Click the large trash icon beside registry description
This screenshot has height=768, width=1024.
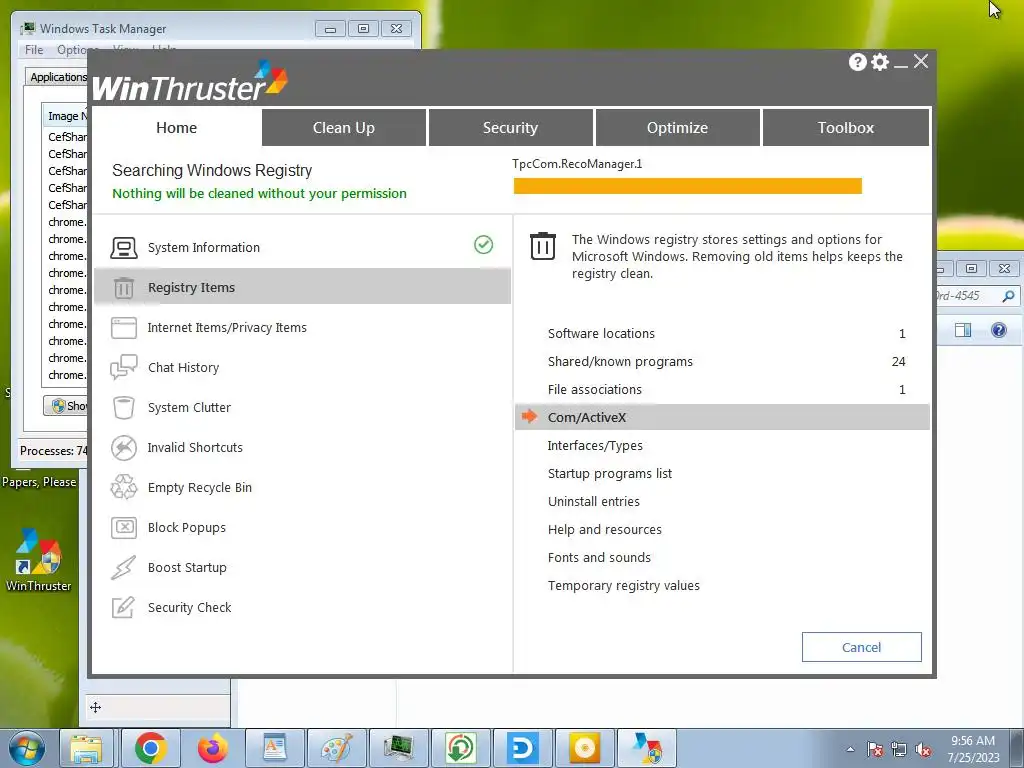coord(543,246)
